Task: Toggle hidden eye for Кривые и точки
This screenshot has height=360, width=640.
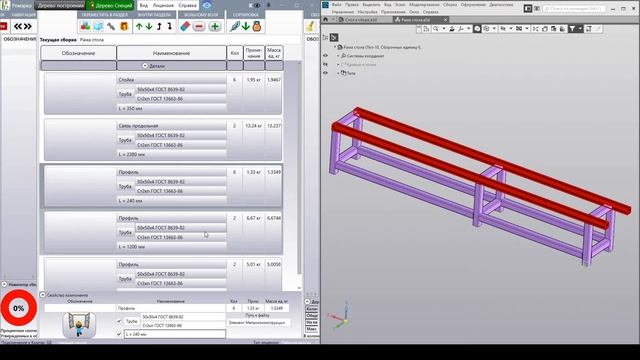Action: point(325,64)
